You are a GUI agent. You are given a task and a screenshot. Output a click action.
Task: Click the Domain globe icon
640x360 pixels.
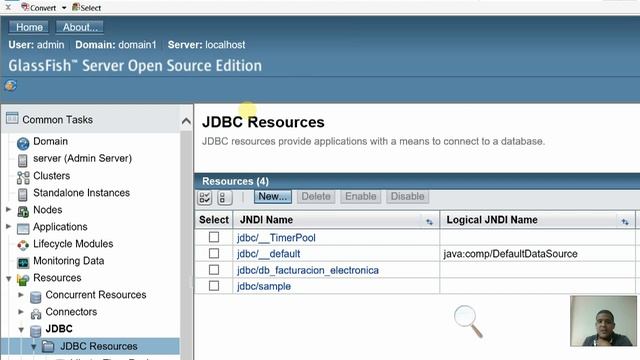point(23,143)
